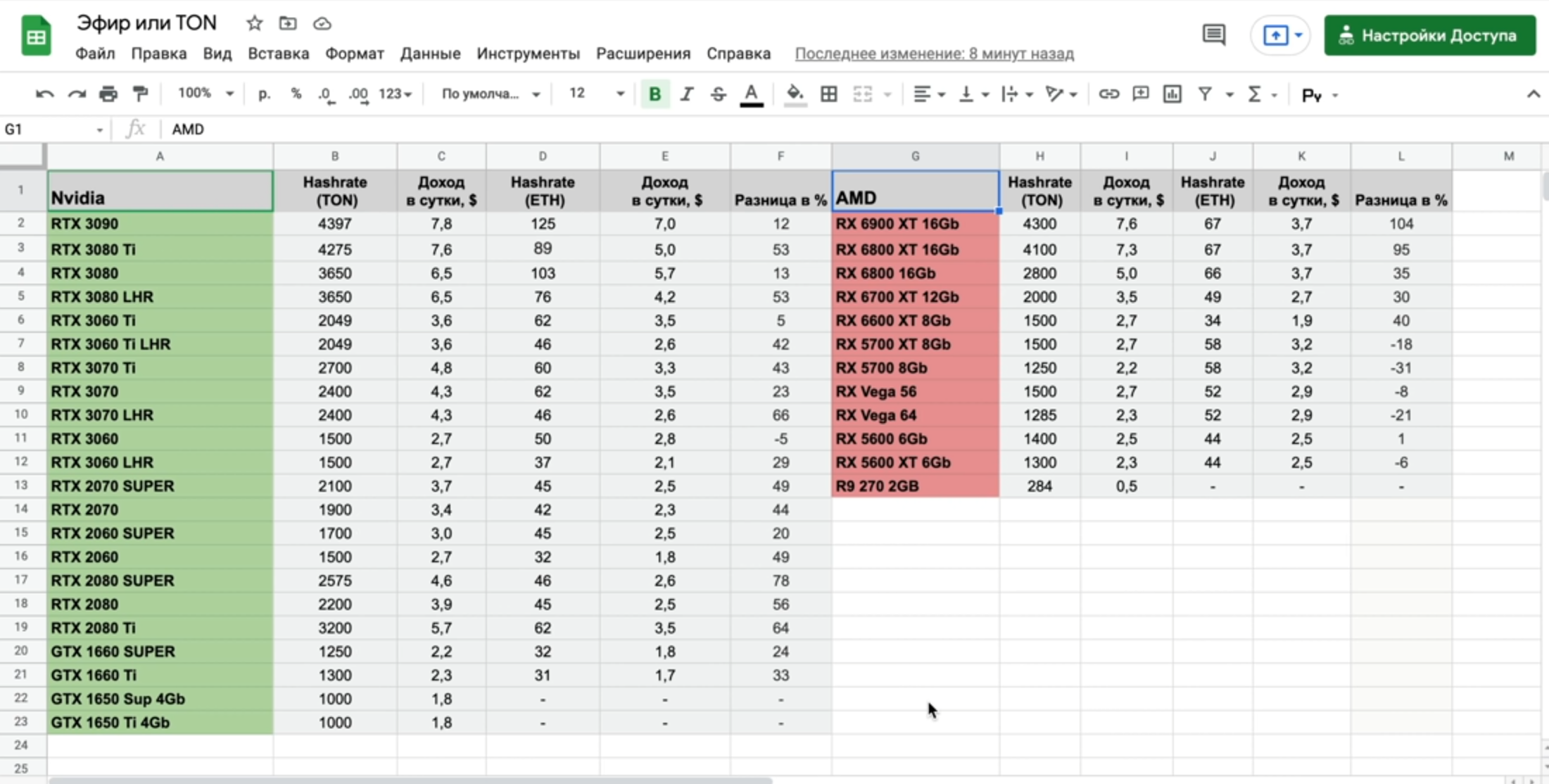Open last edit history link
The height and width of the screenshot is (784, 1549).
click(934, 53)
